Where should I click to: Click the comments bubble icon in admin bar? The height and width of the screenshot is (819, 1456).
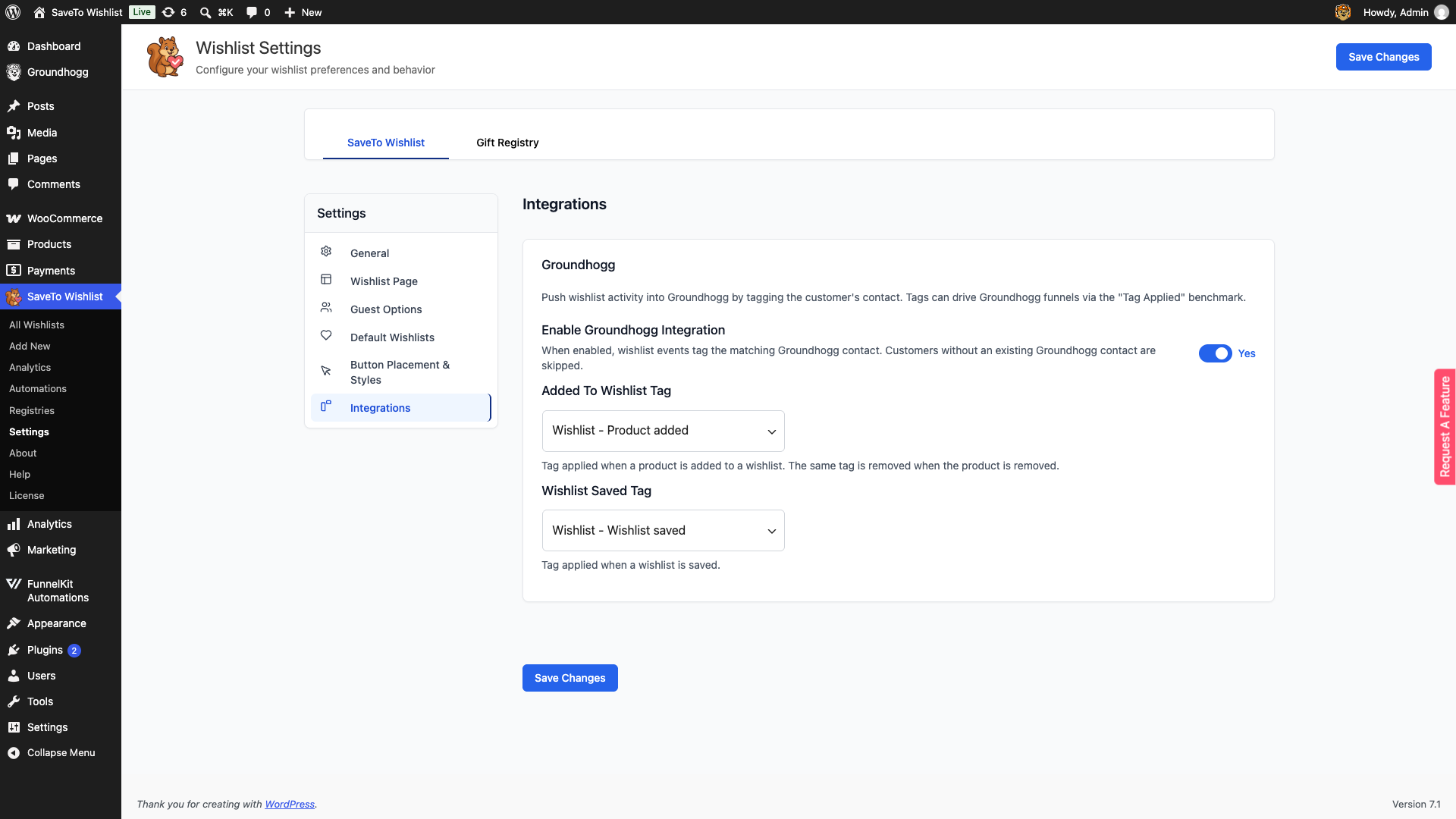tap(252, 12)
